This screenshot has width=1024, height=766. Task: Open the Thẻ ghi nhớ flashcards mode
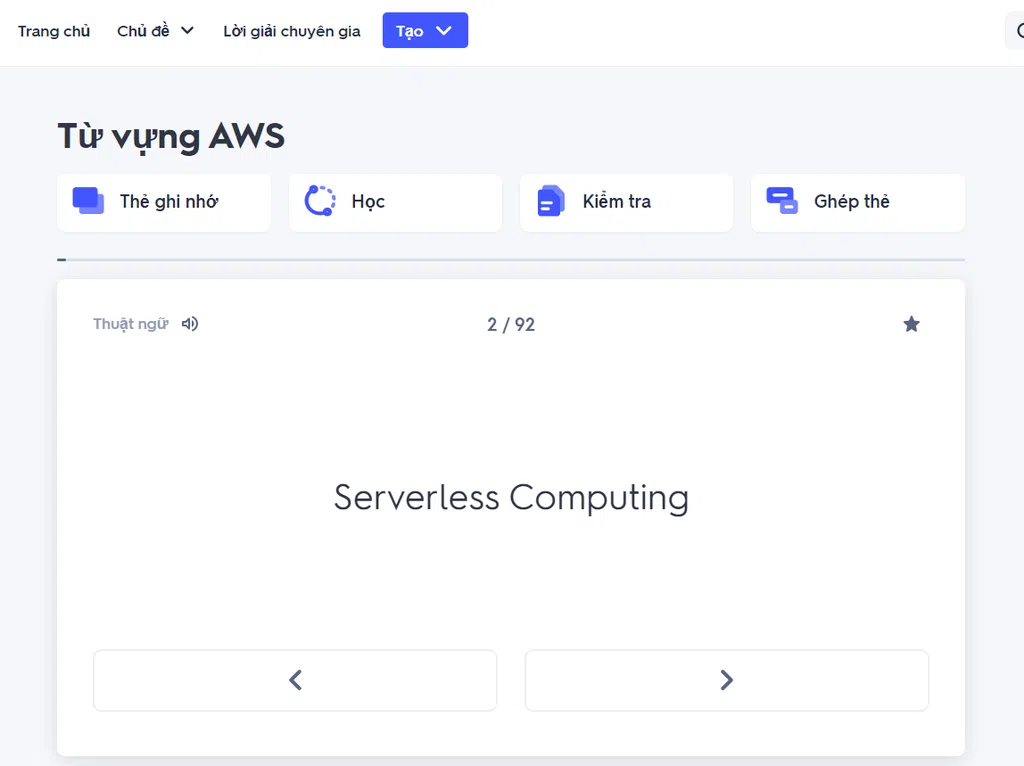pos(164,202)
